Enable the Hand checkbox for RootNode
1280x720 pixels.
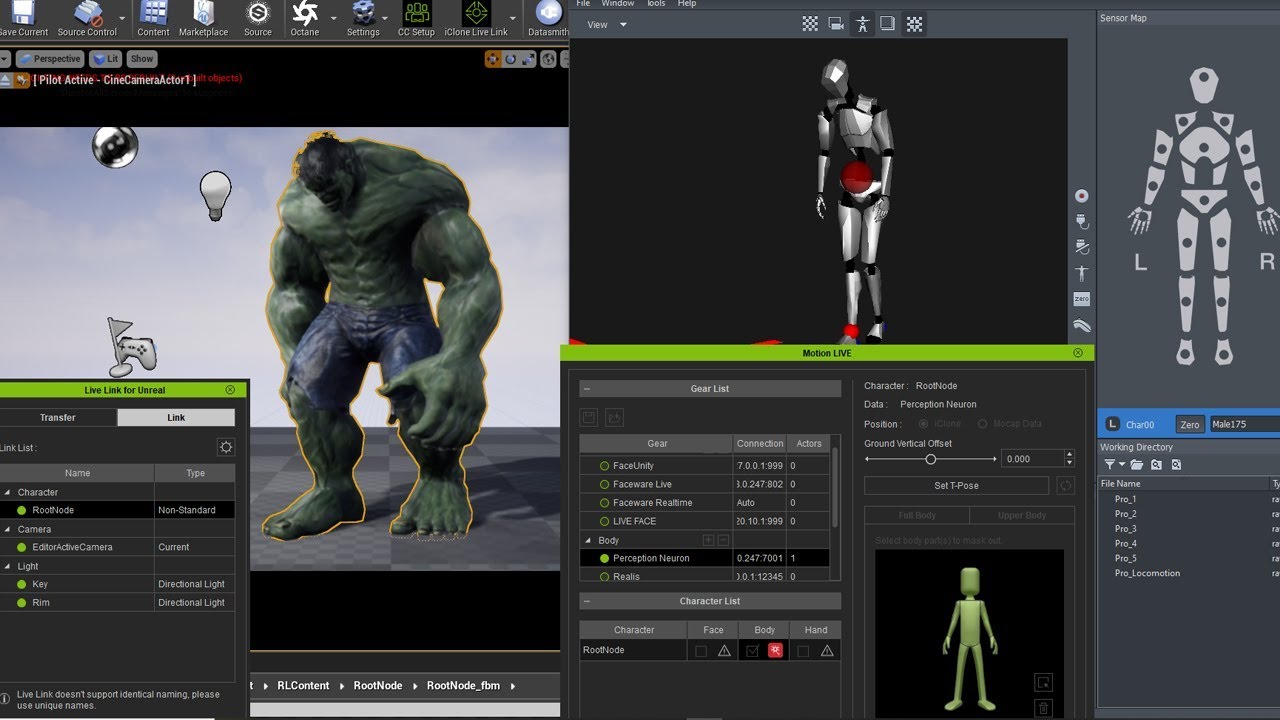pos(803,651)
